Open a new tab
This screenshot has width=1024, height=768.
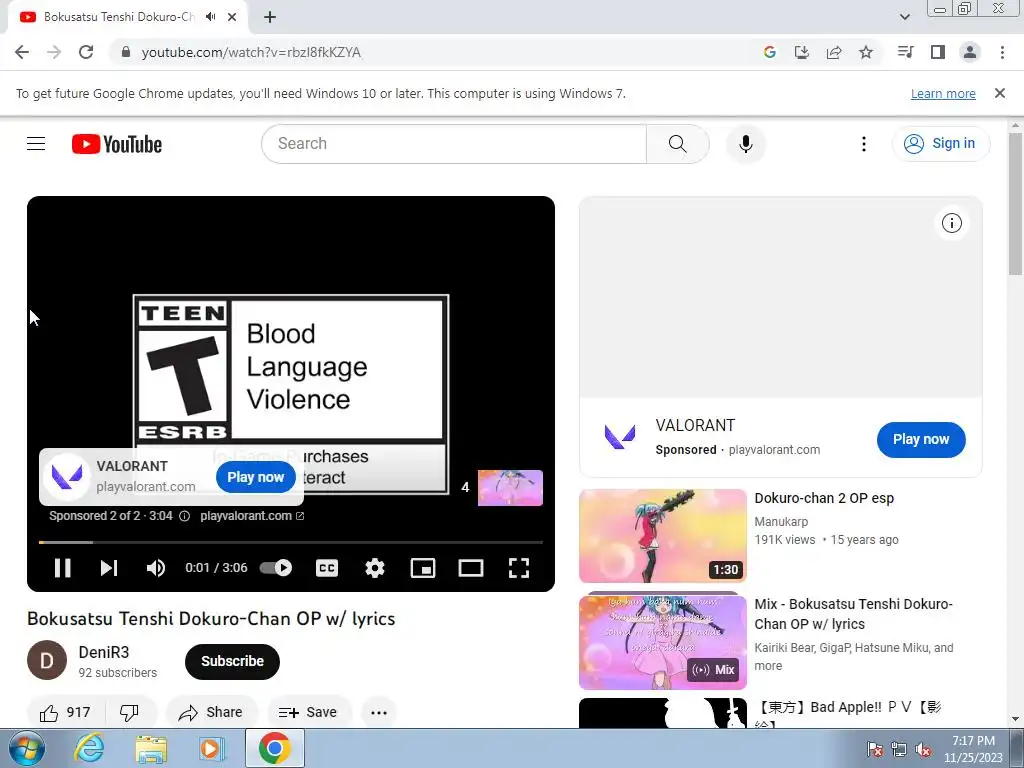(x=270, y=17)
